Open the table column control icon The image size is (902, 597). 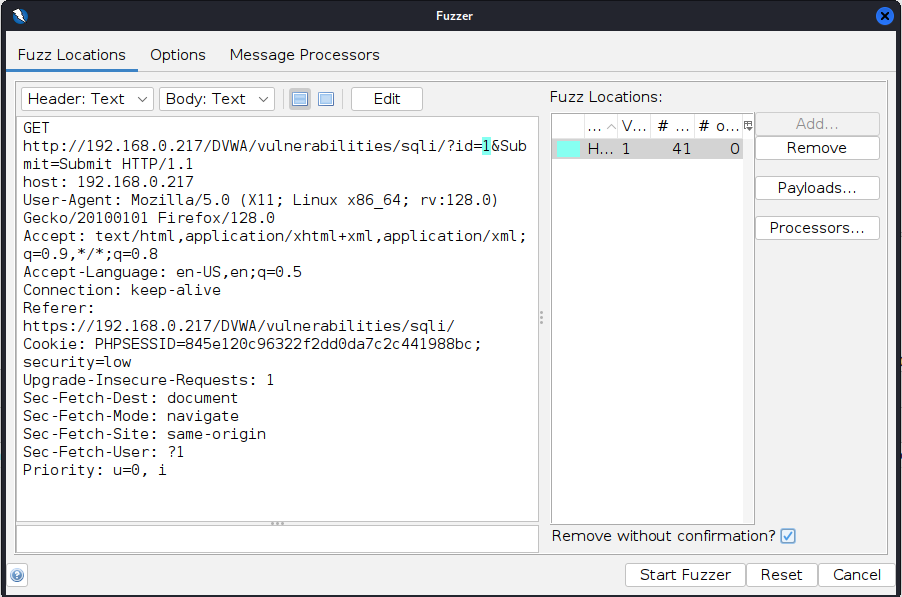748,126
